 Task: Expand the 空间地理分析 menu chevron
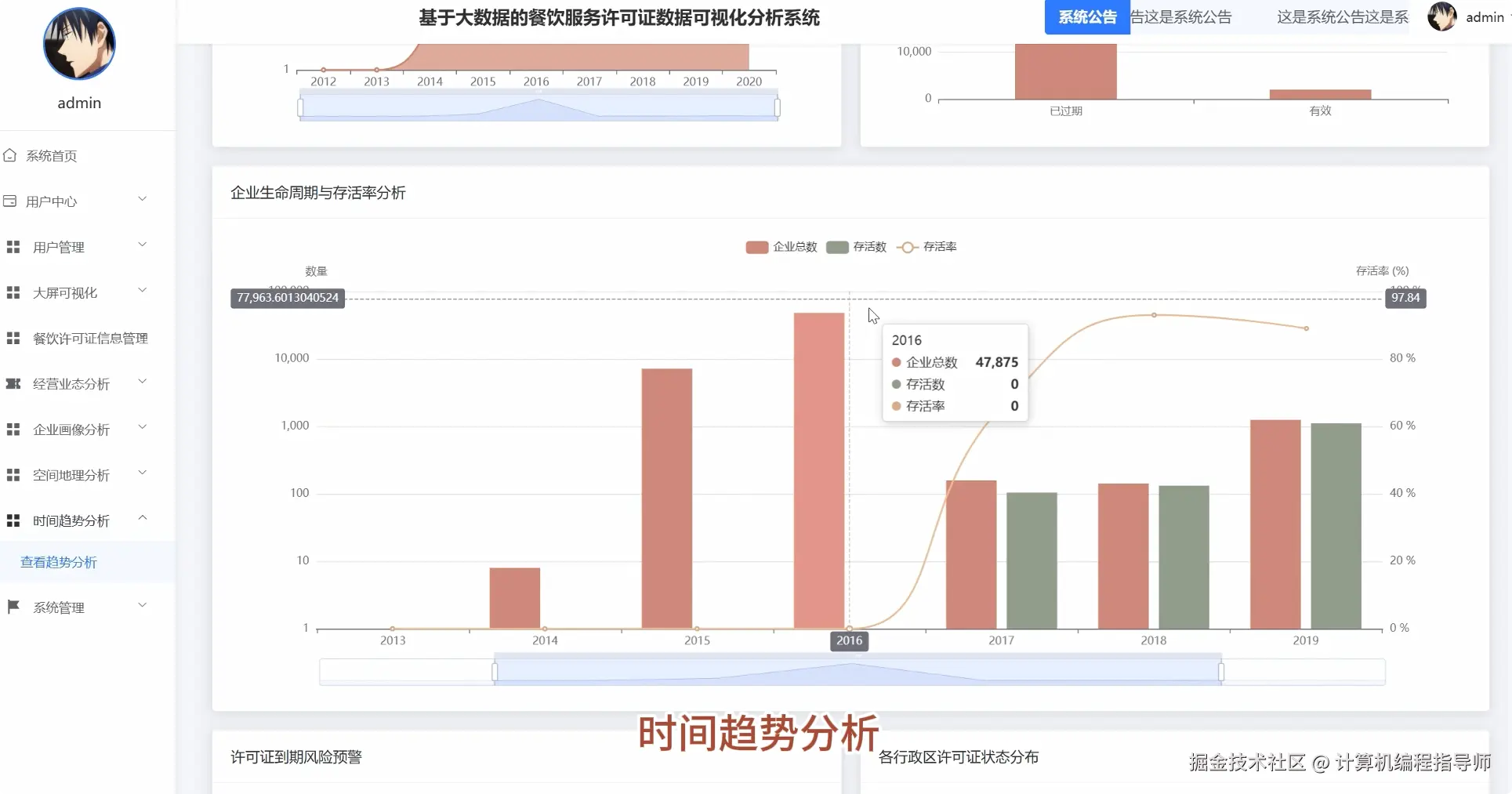coord(143,473)
